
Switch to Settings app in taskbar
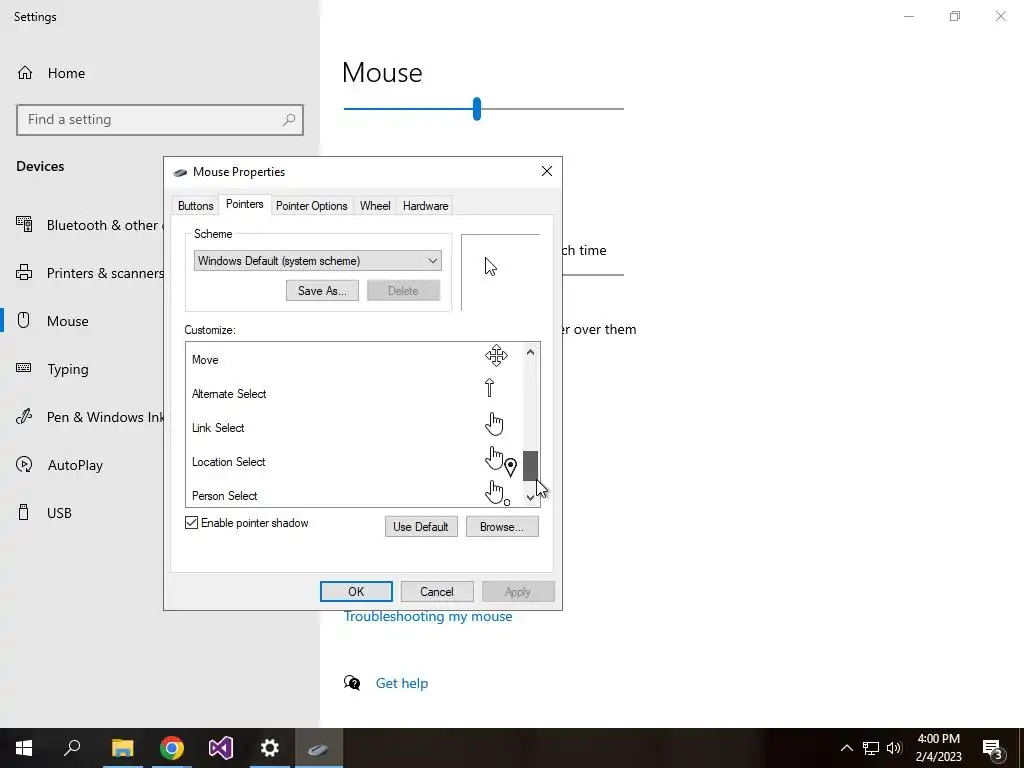pos(270,748)
